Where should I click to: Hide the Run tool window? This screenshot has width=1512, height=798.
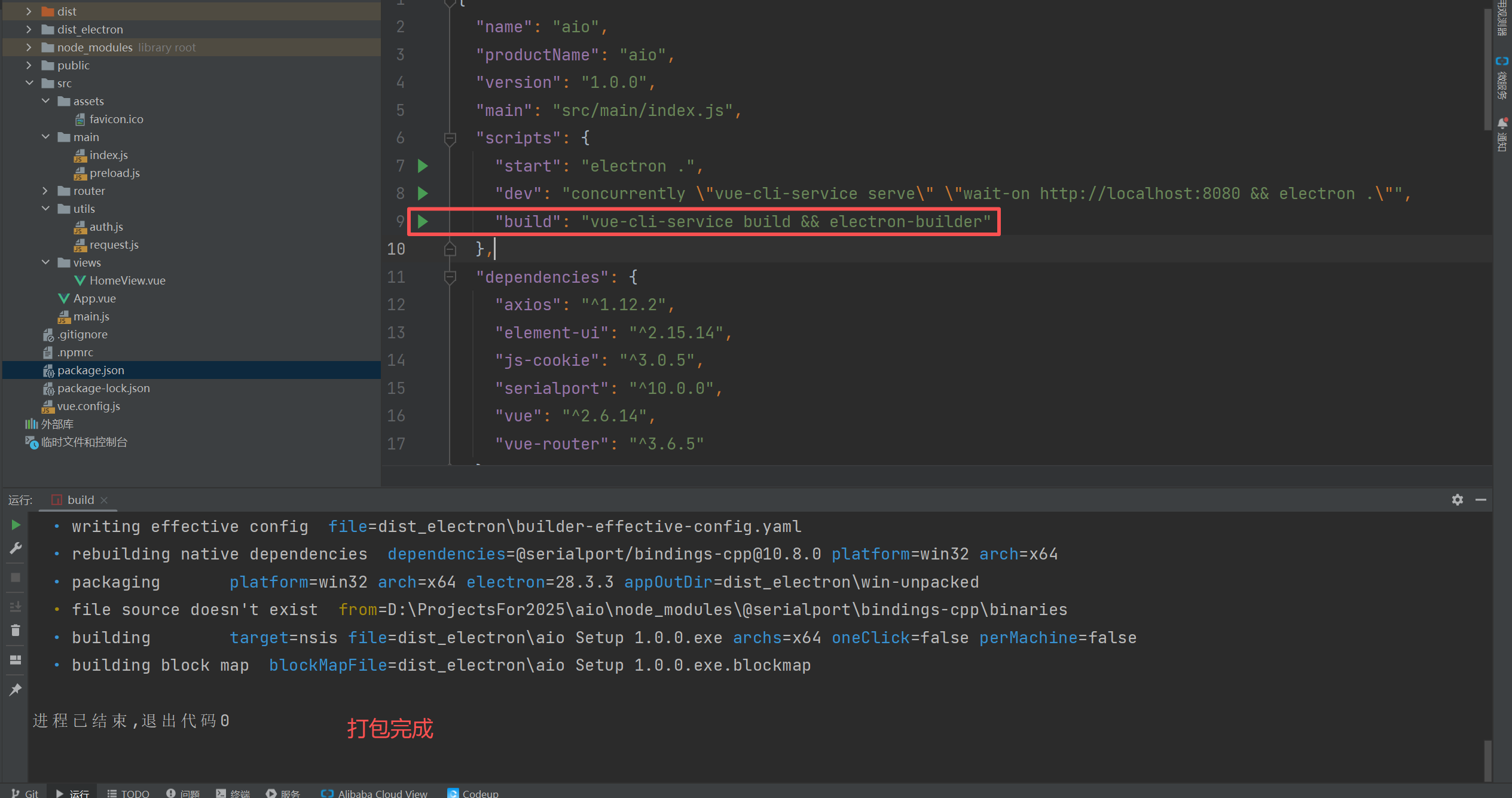(x=1480, y=500)
